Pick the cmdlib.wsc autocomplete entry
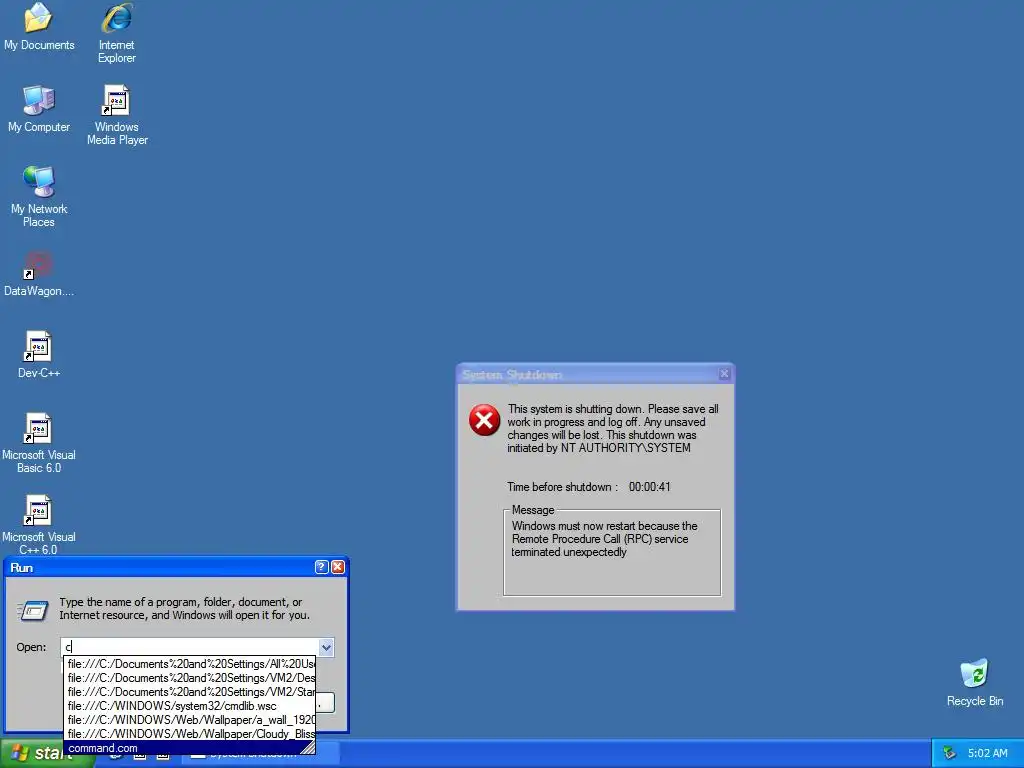The width and height of the screenshot is (1024, 768). pyautogui.click(x=190, y=706)
